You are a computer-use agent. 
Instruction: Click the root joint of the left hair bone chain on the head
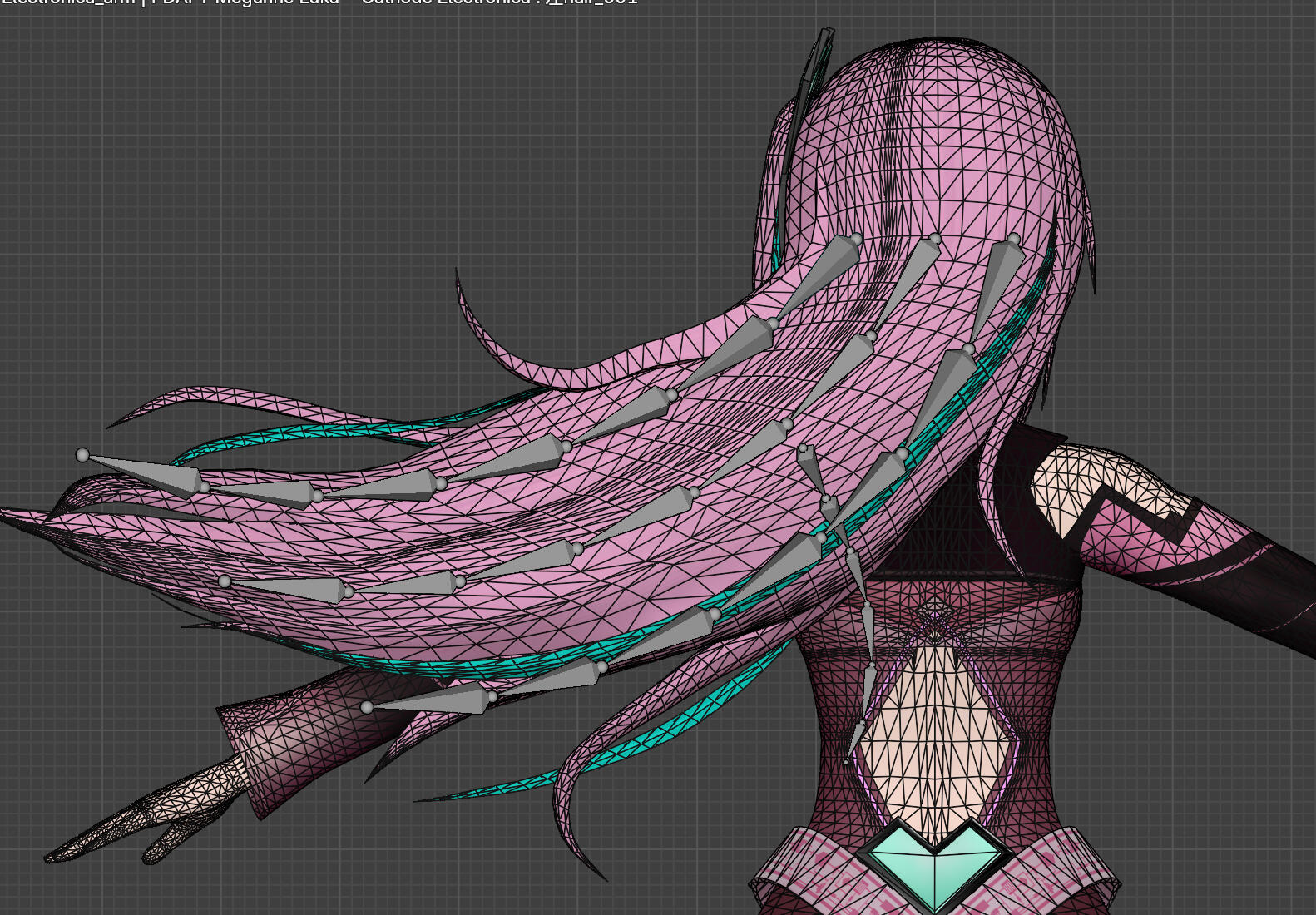pyautogui.click(x=856, y=240)
